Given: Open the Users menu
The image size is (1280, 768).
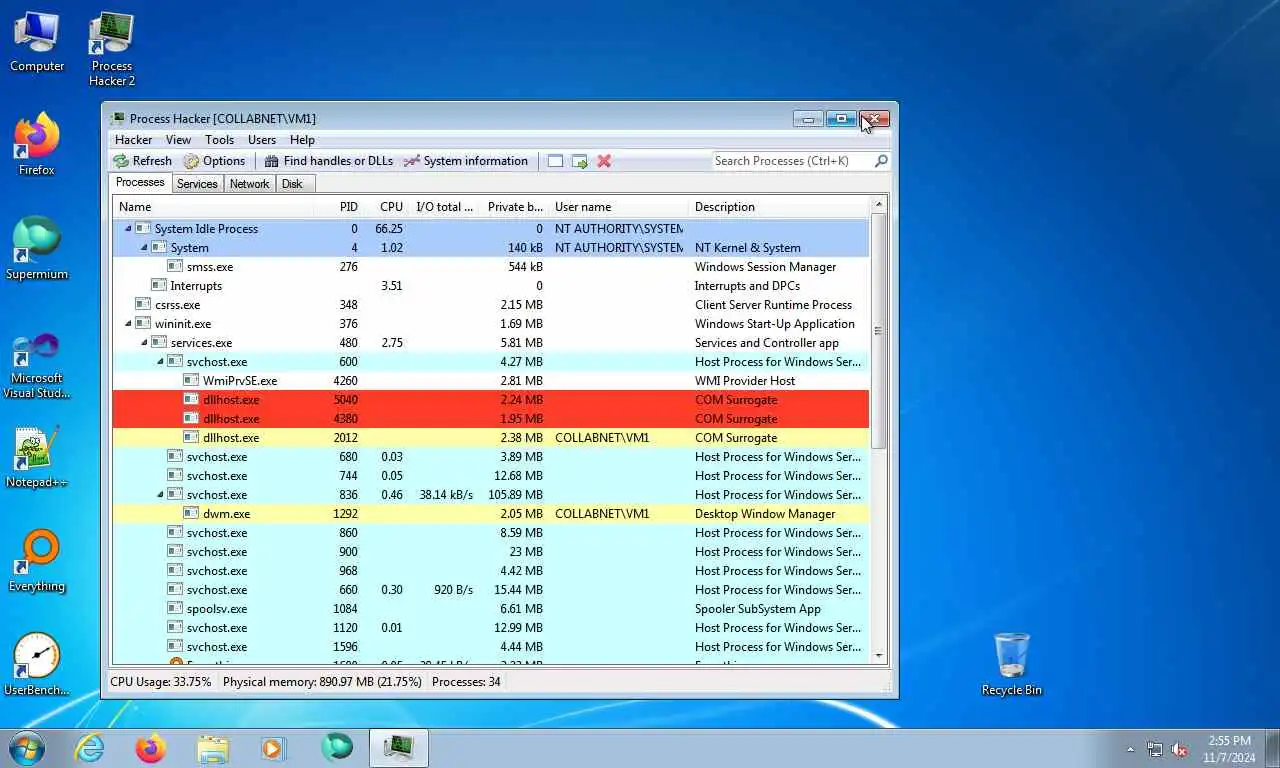Looking at the screenshot, I should click(262, 140).
